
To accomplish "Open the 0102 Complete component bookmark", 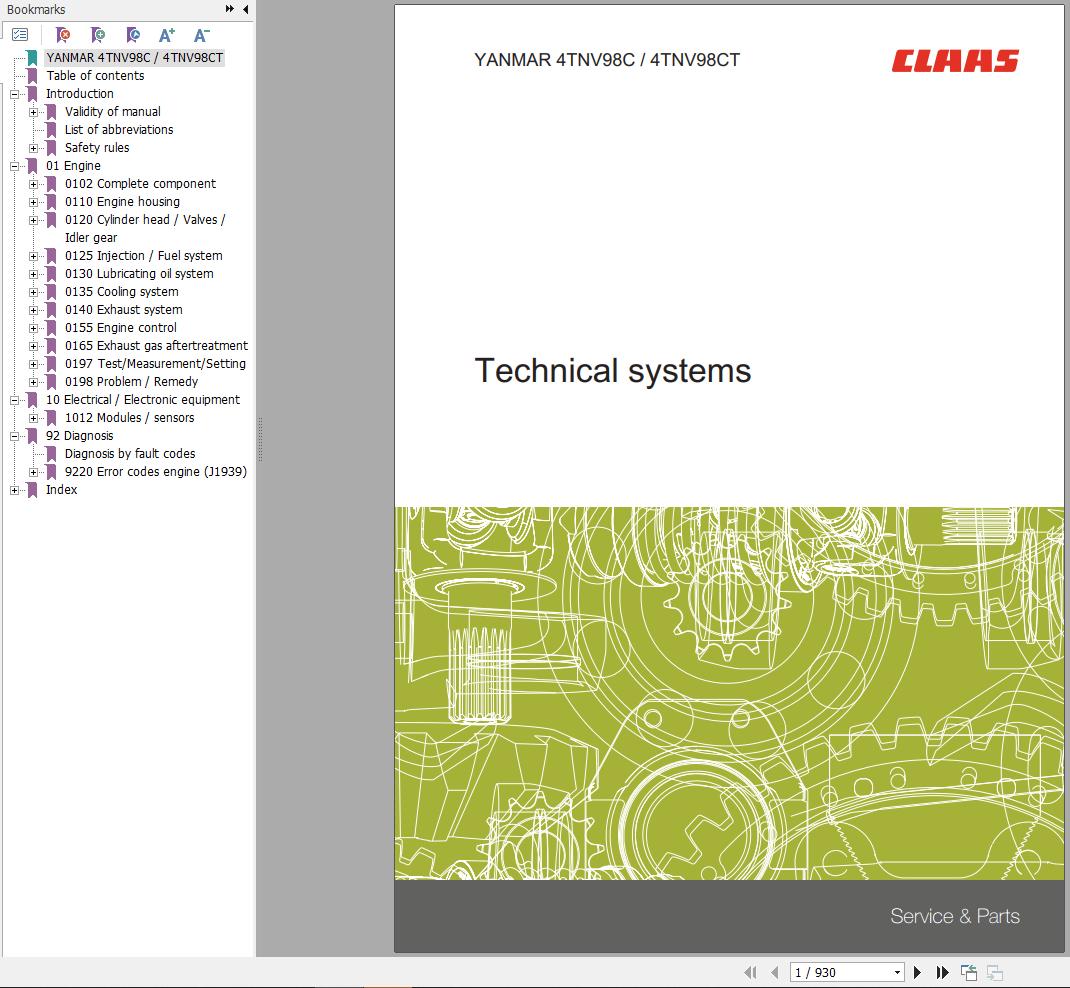I will click(140, 184).
